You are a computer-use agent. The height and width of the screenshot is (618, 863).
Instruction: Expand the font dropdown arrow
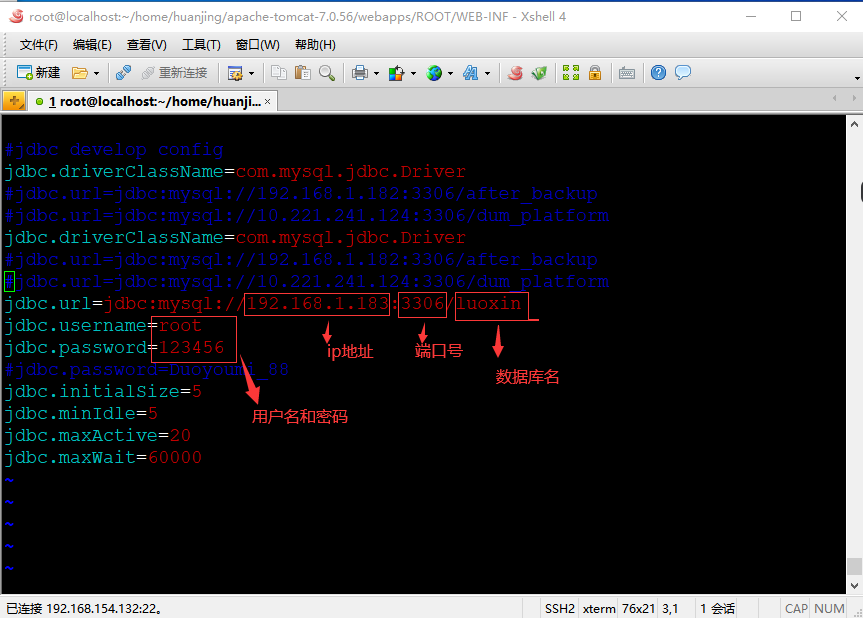pos(488,73)
